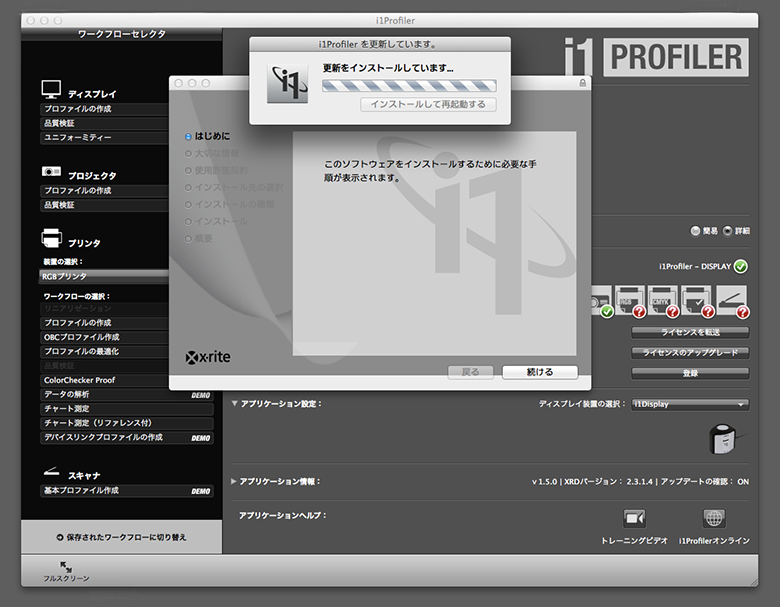Click the Printer icon in the sidebar
Screen dimensions: 780x607
[x=52, y=238]
